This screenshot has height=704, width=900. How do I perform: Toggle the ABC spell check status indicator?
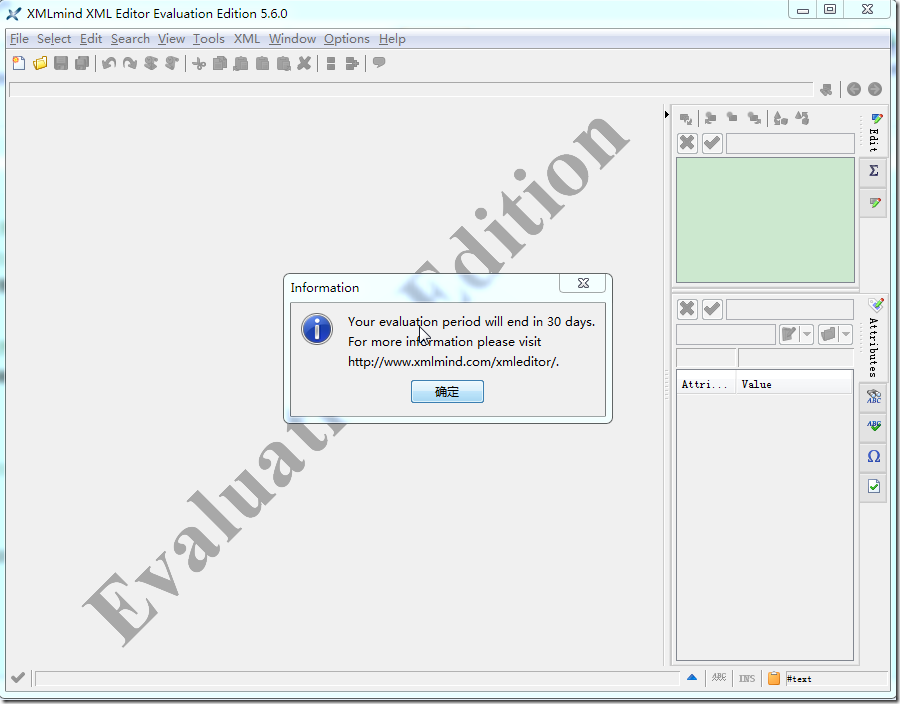pos(719,678)
